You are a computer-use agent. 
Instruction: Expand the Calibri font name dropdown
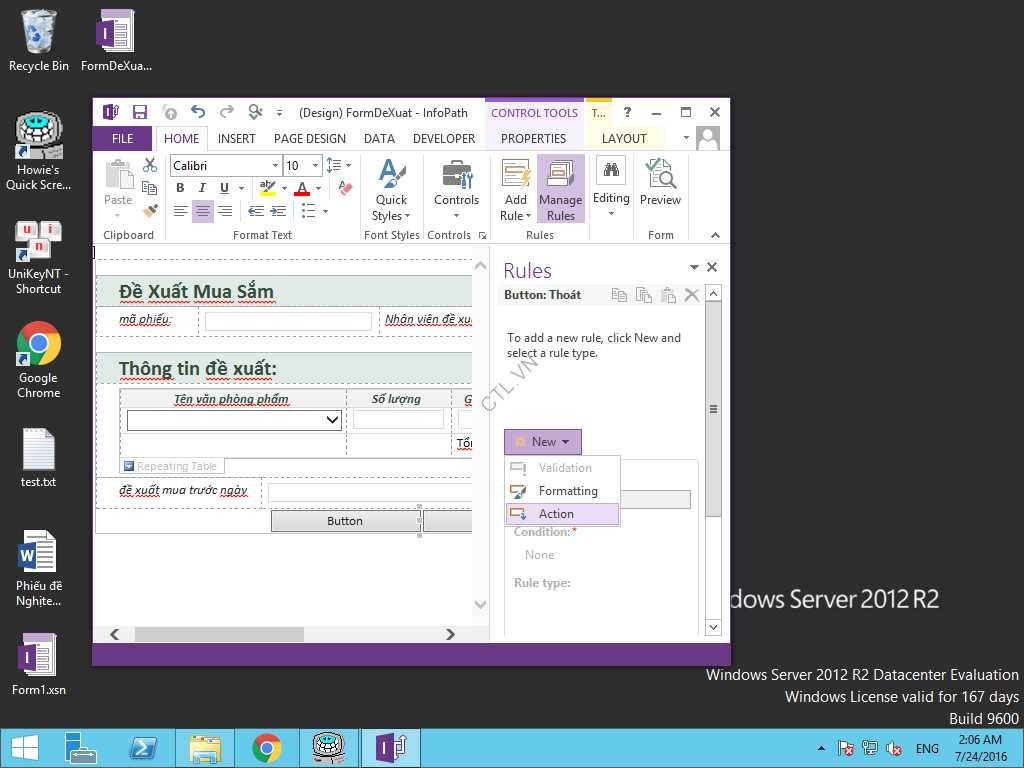point(275,166)
